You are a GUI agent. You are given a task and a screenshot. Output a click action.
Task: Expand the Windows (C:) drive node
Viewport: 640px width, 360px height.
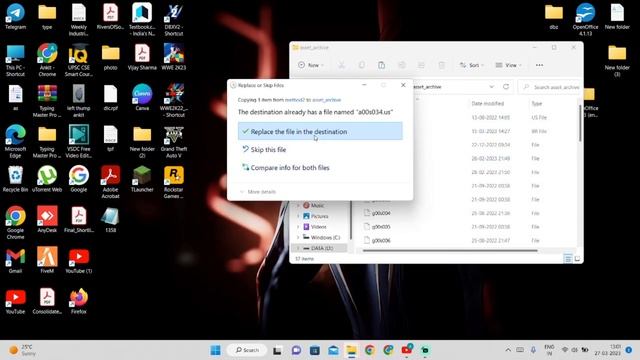click(298, 237)
